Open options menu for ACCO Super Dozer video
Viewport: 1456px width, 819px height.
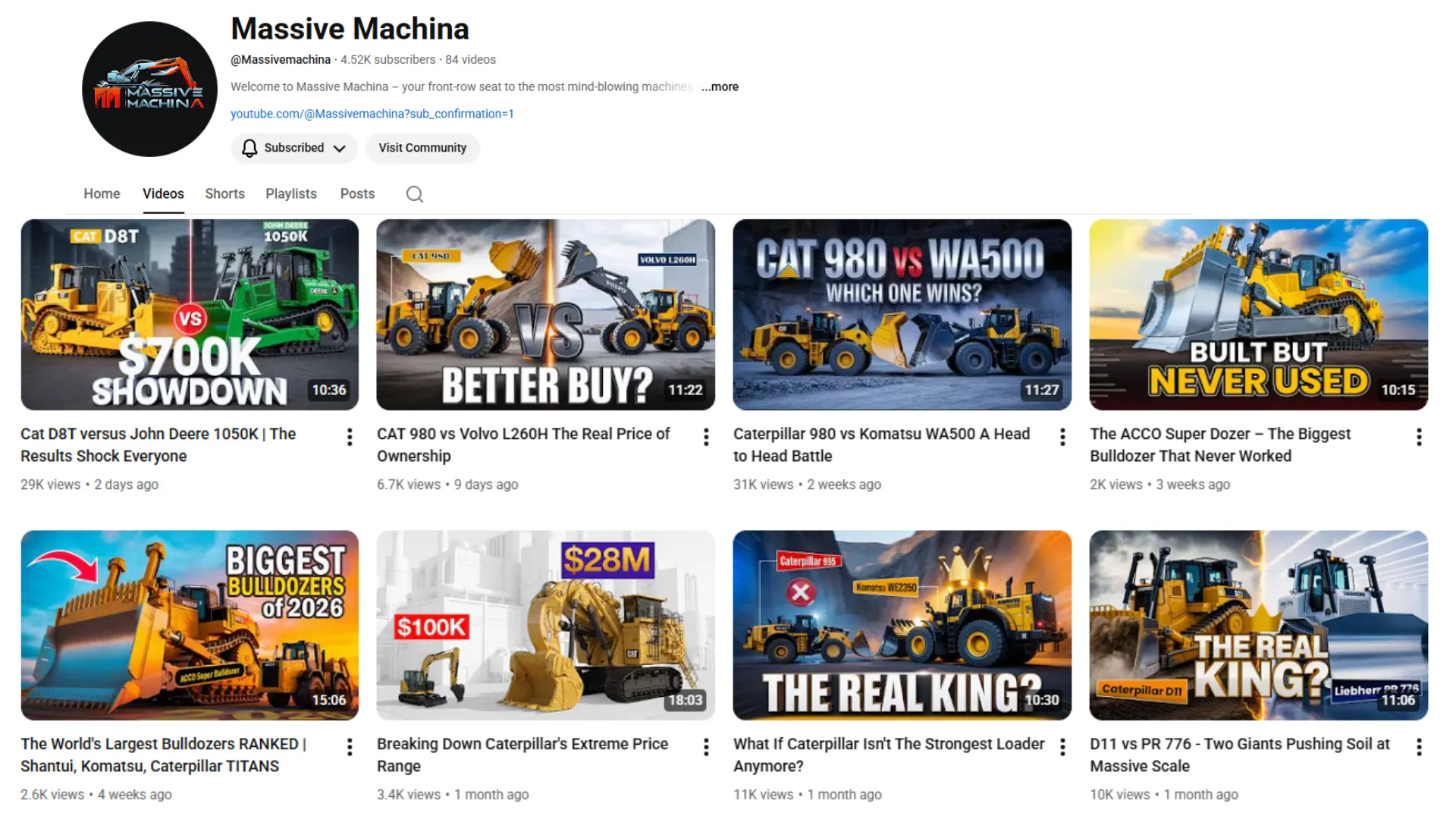1419,437
